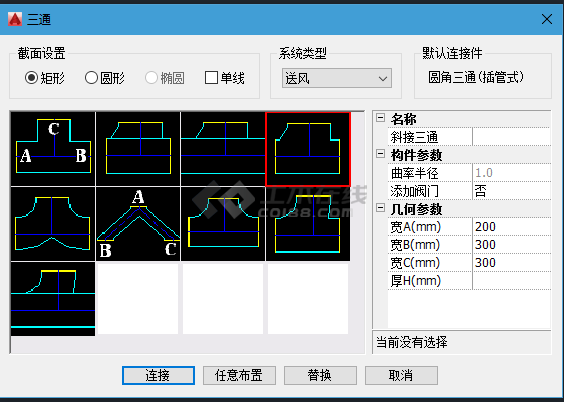Collapse the 名称 property group
564x402 pixels.
coord(381,118)
